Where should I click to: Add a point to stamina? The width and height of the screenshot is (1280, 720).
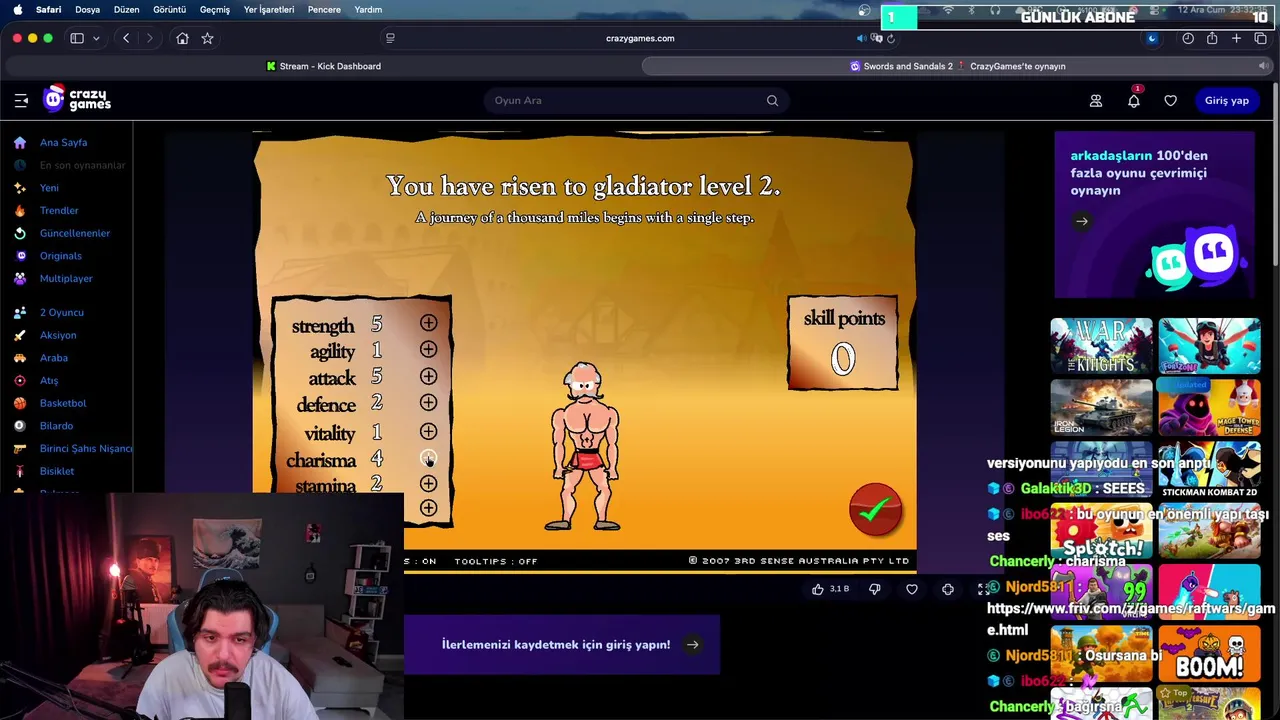(428, 483)
